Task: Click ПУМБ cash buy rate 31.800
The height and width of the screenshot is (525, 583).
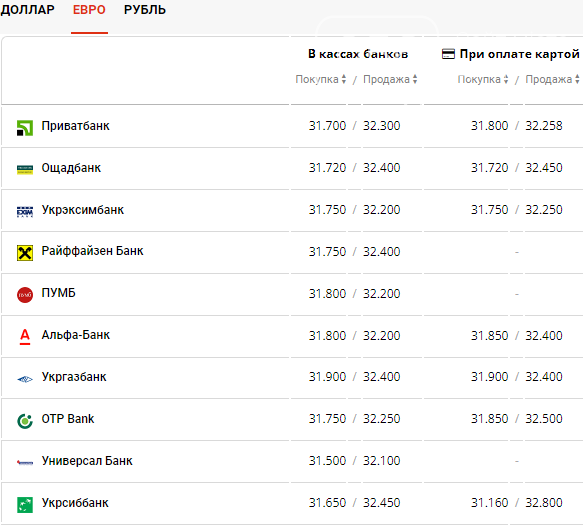Action: [x=327, y=294]
